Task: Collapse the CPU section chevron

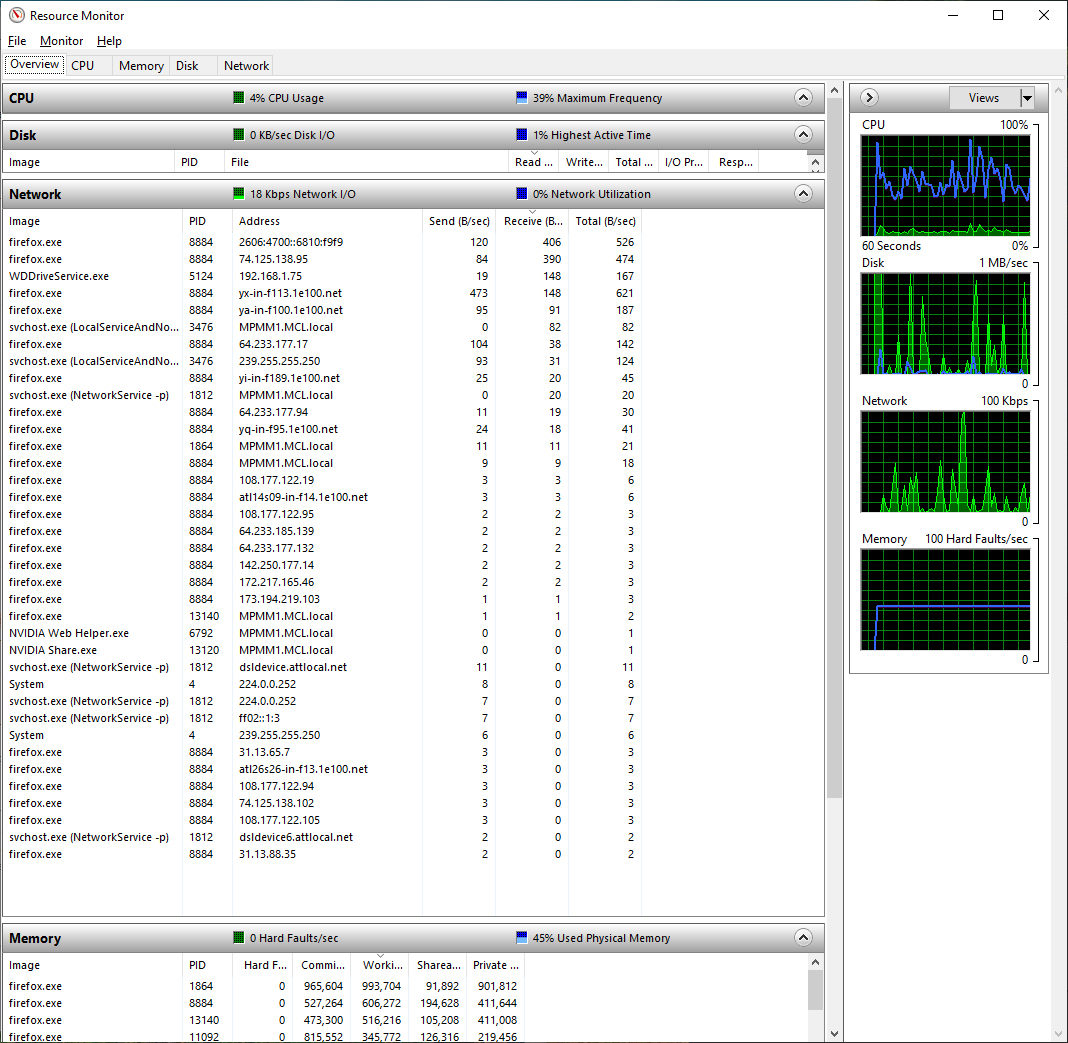Action: [803, 97]
